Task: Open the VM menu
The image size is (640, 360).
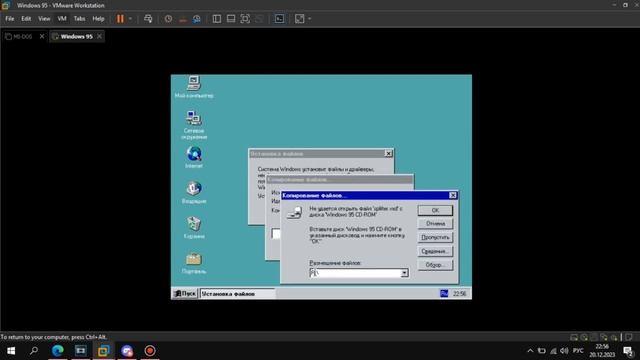Action: pyautogui.click(x=62, y=19)
